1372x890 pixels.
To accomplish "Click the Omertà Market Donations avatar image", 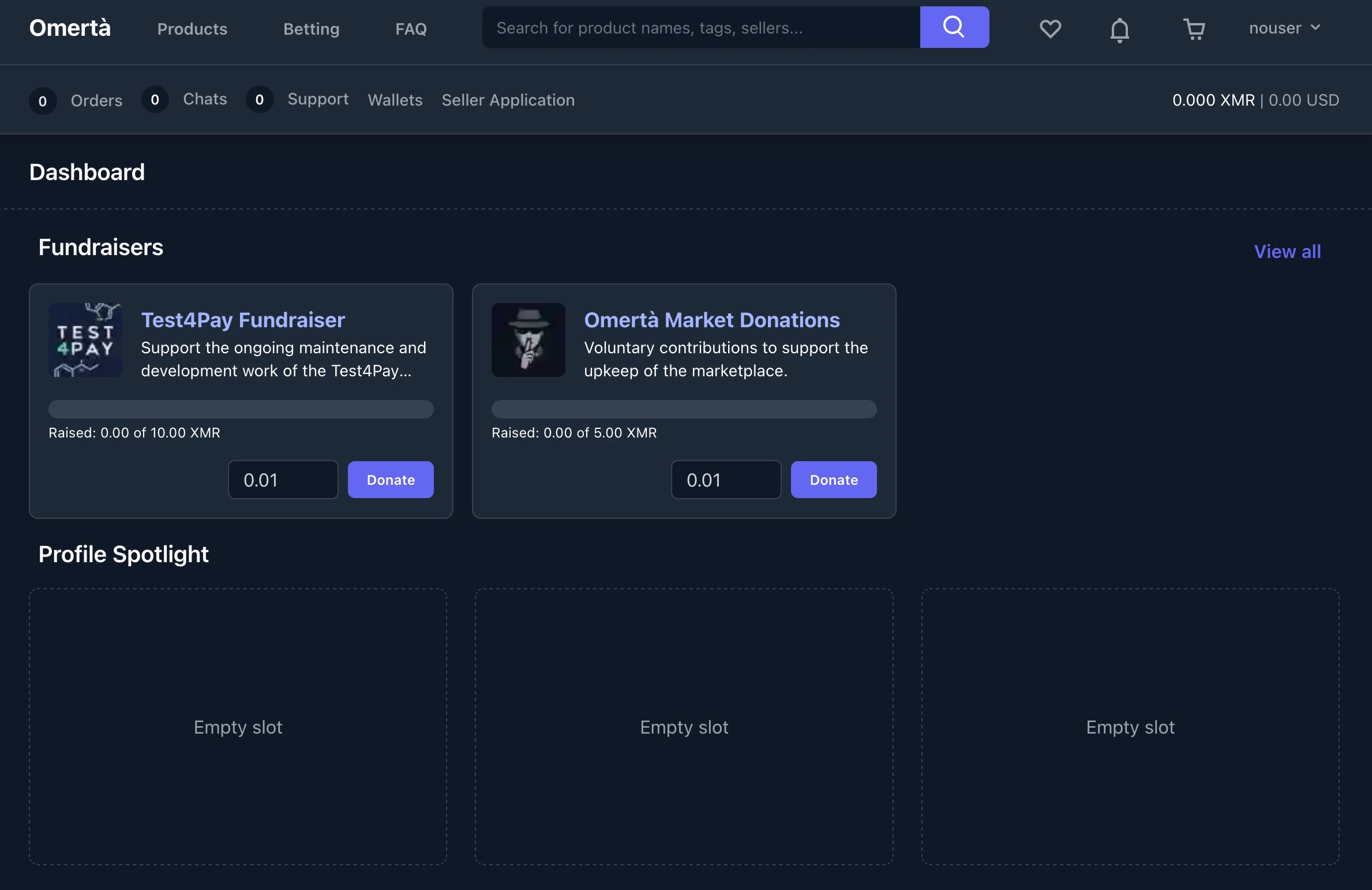I will coord(528,340).
